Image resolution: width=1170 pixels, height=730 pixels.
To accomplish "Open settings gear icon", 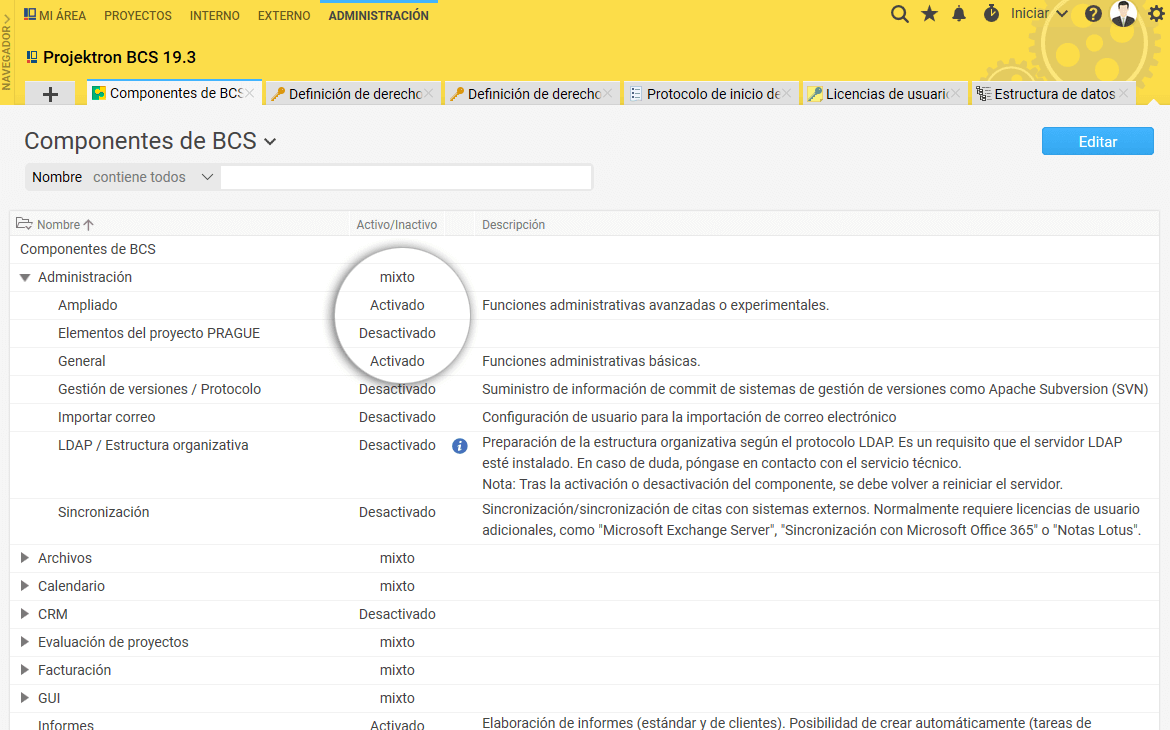I will [x=1156, y=14].
